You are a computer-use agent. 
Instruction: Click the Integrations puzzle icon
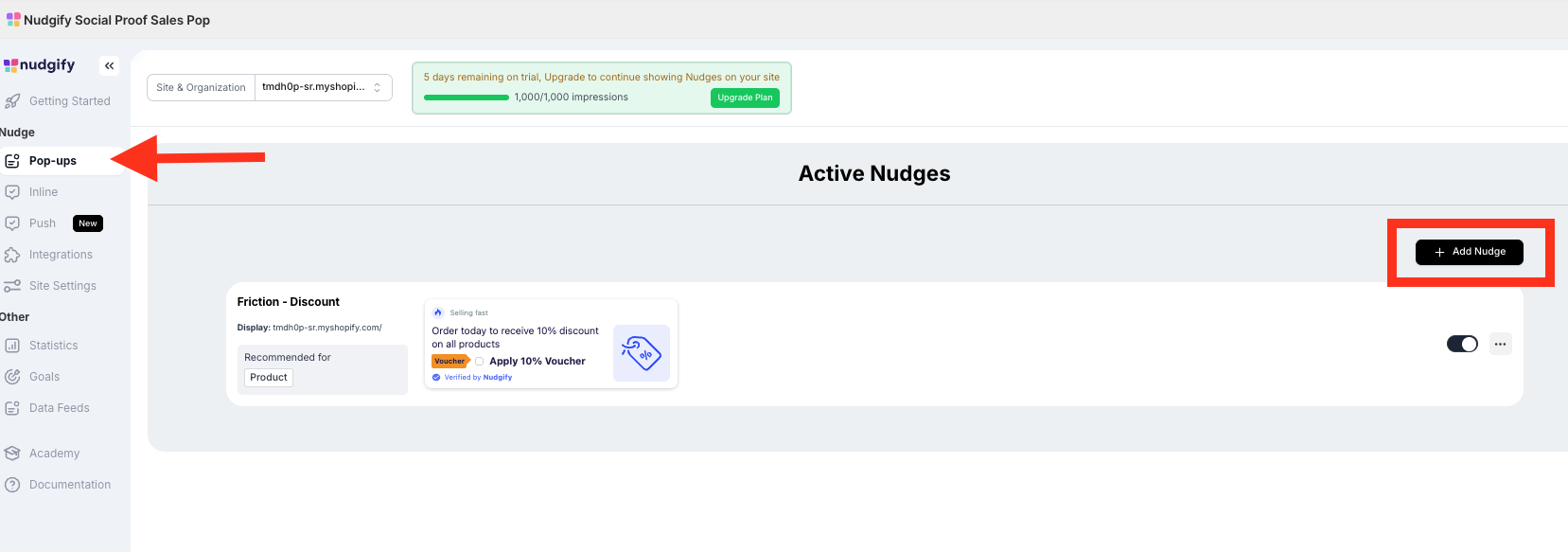(12, 255)
